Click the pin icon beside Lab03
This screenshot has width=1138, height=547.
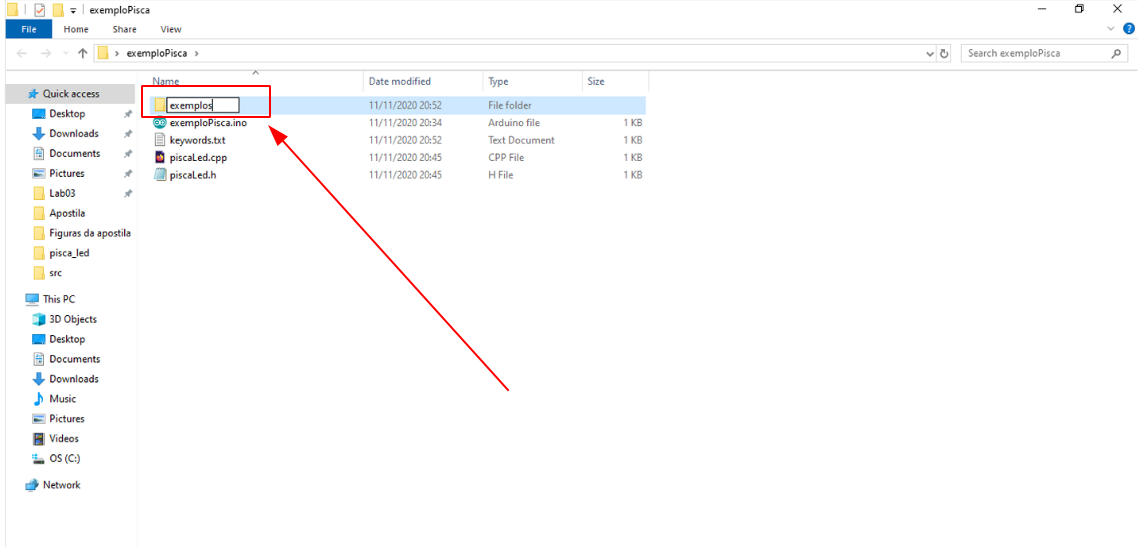tap(128, 194)
